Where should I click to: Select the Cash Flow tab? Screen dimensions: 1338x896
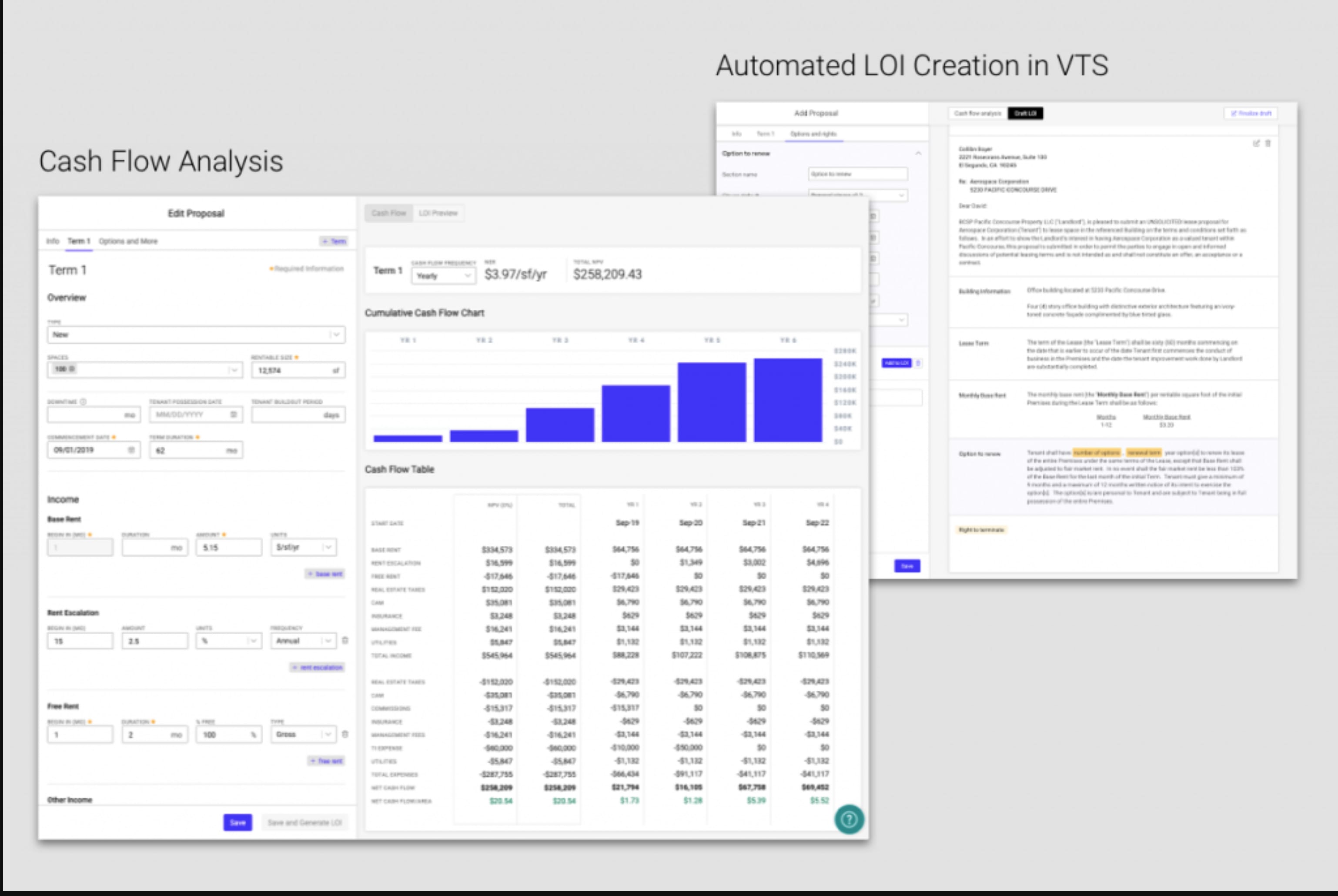tap(388, 213)
